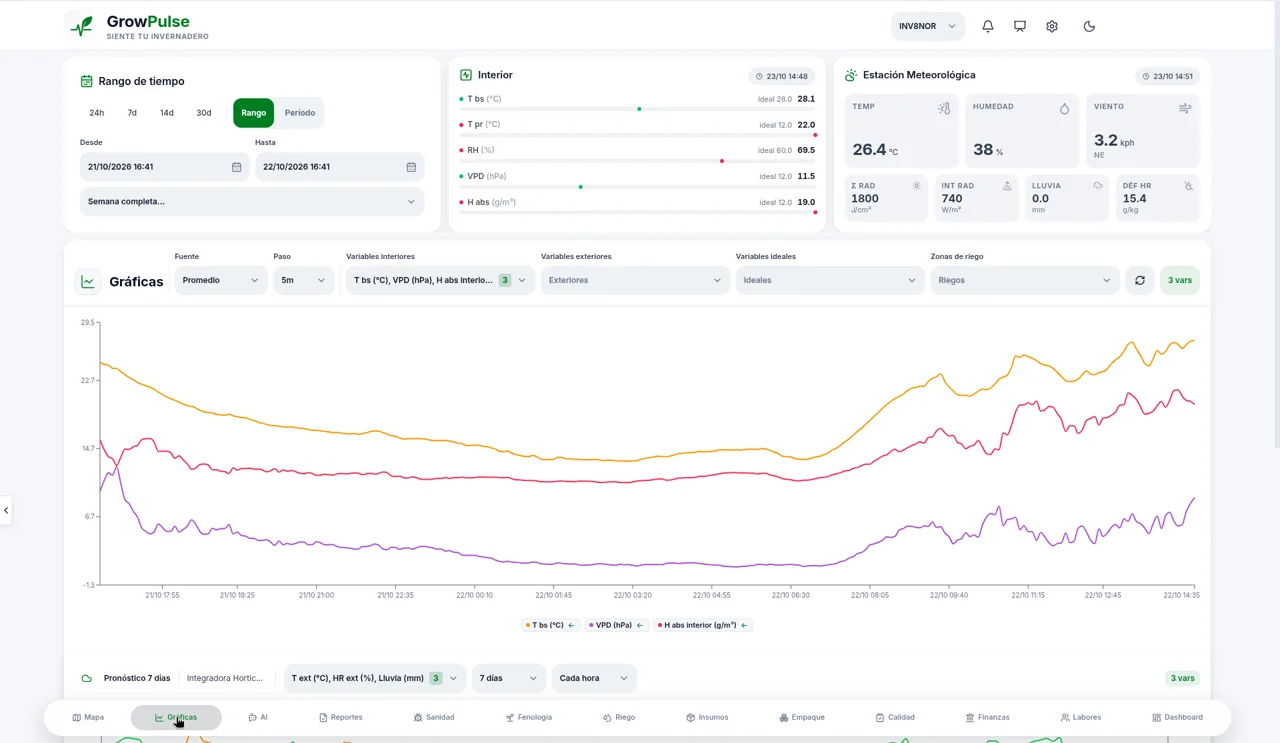Expand the Semana completa dropdown
This screenshot has height=743, width=1280.
(252, 201)
